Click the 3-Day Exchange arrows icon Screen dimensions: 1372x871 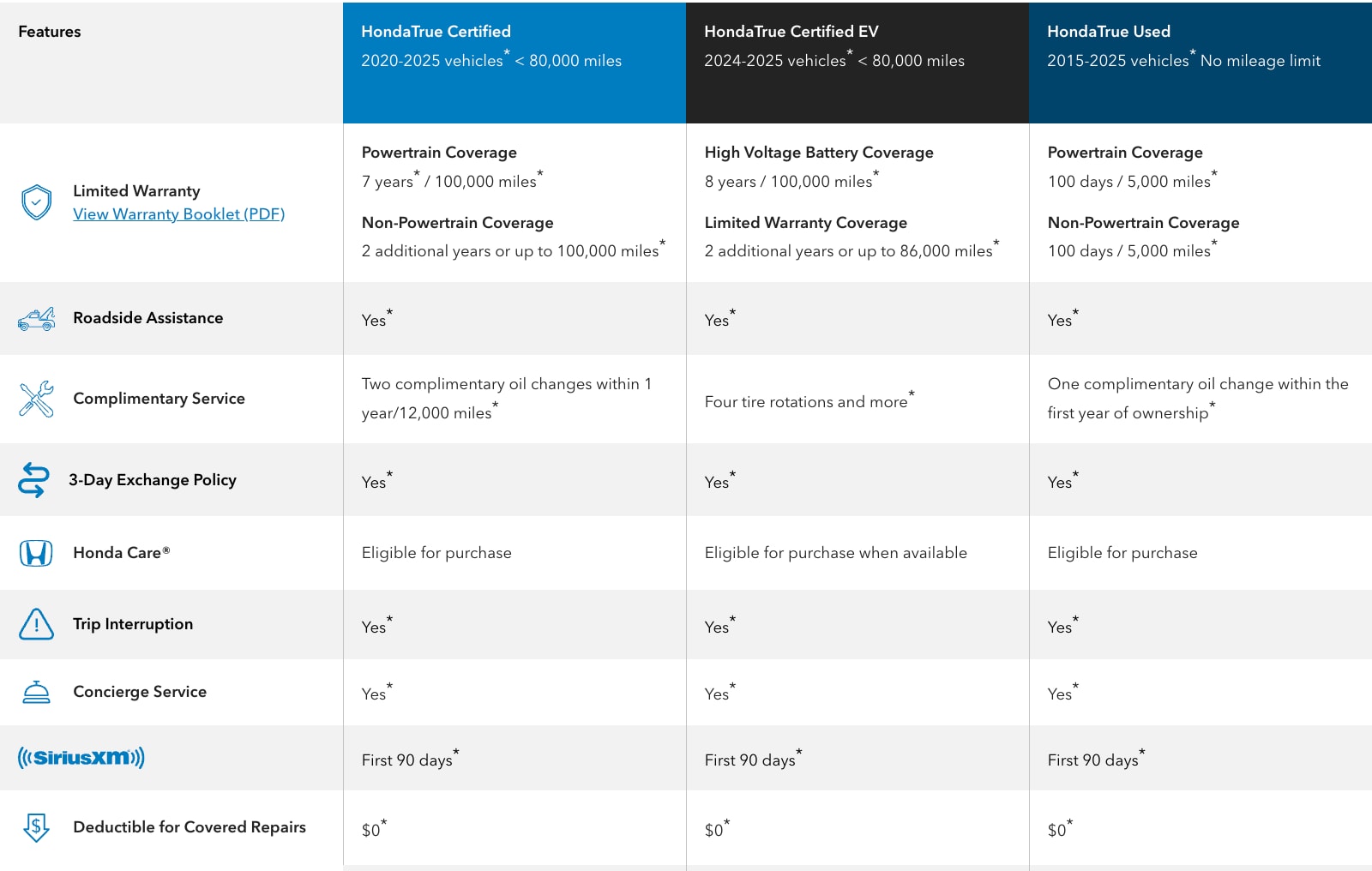point(33,480)
